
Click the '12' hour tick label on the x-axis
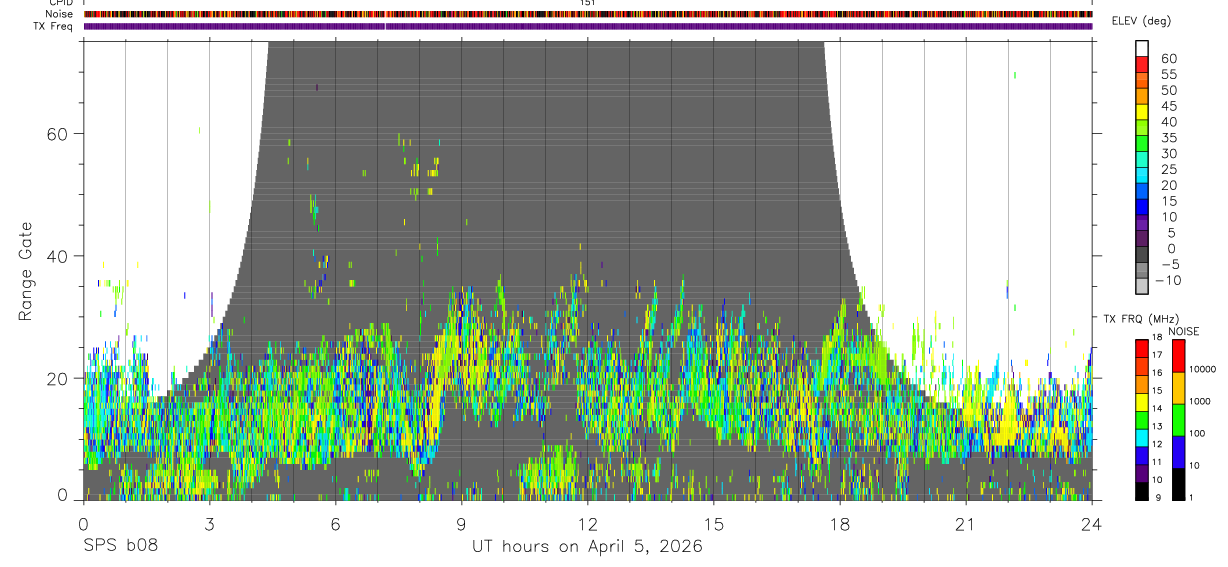click(x=588, y=523)
